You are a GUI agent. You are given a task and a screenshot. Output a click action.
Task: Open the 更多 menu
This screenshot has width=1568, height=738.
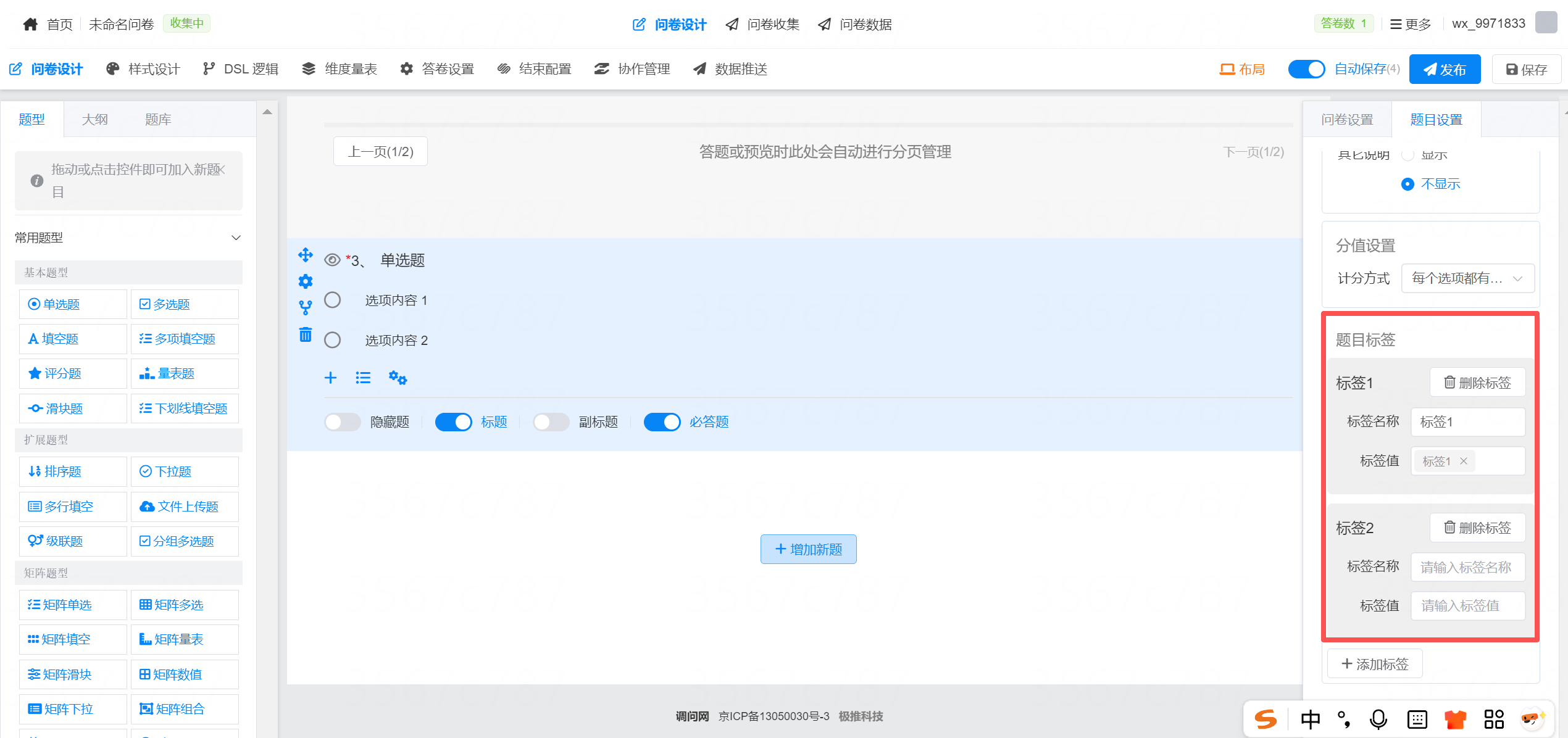1410,24
